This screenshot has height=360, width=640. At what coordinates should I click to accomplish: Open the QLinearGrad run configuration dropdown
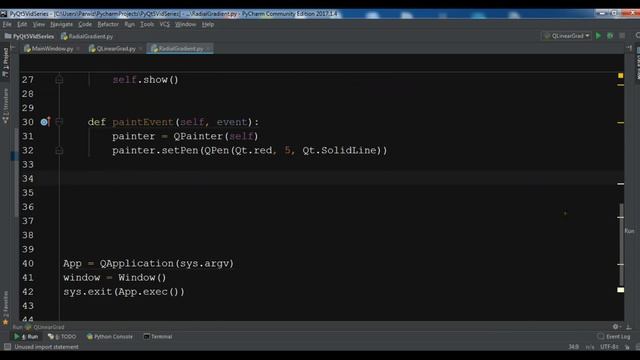[x=567, y=36]
